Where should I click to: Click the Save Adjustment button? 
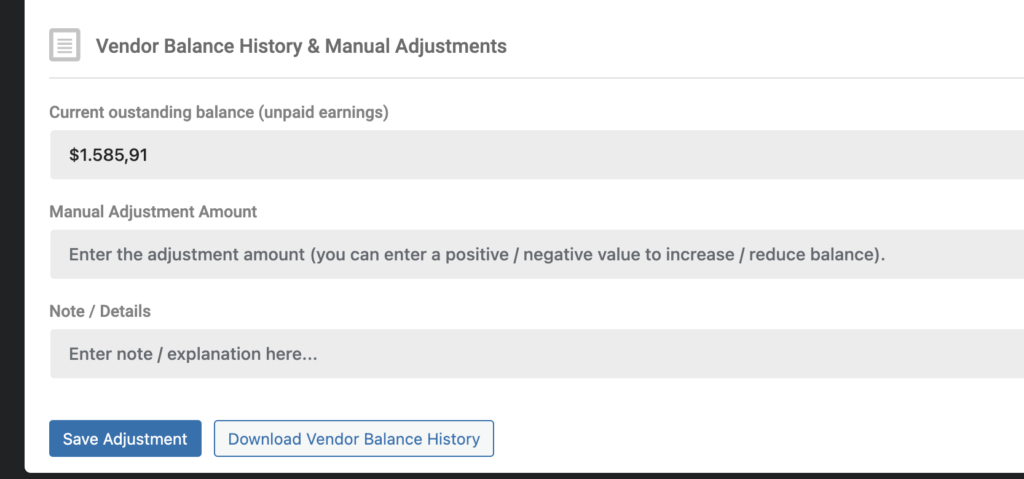pyautogui.click(x=125, y=438)
